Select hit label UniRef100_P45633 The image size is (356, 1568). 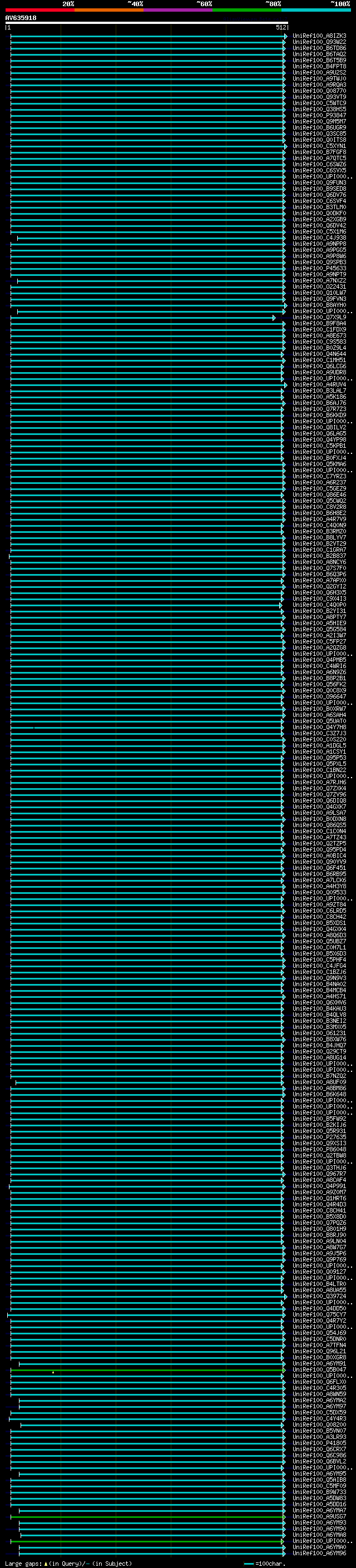pos(319,269)
